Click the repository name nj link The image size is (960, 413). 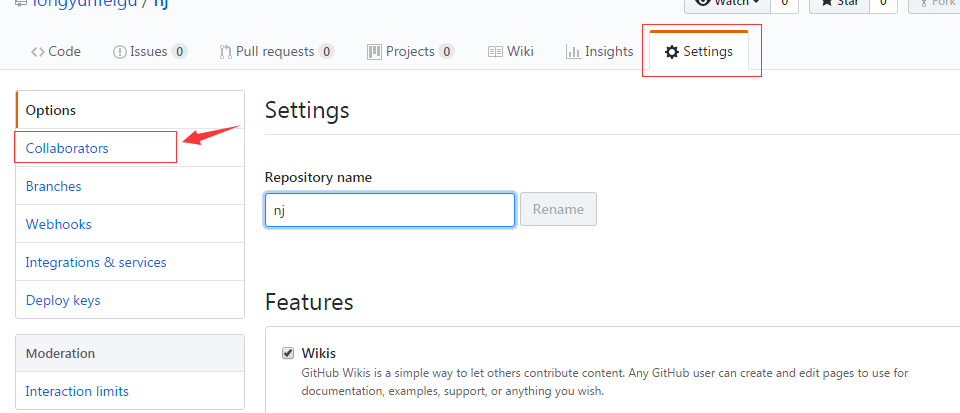coord(160,4)
